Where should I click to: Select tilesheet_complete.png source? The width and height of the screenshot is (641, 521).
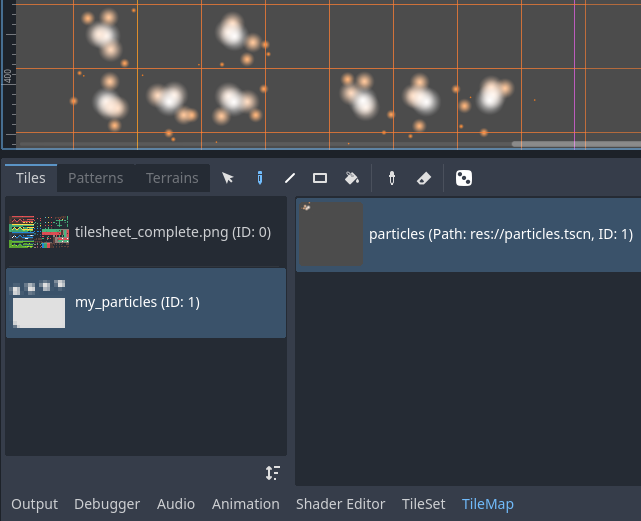point(146,233)
